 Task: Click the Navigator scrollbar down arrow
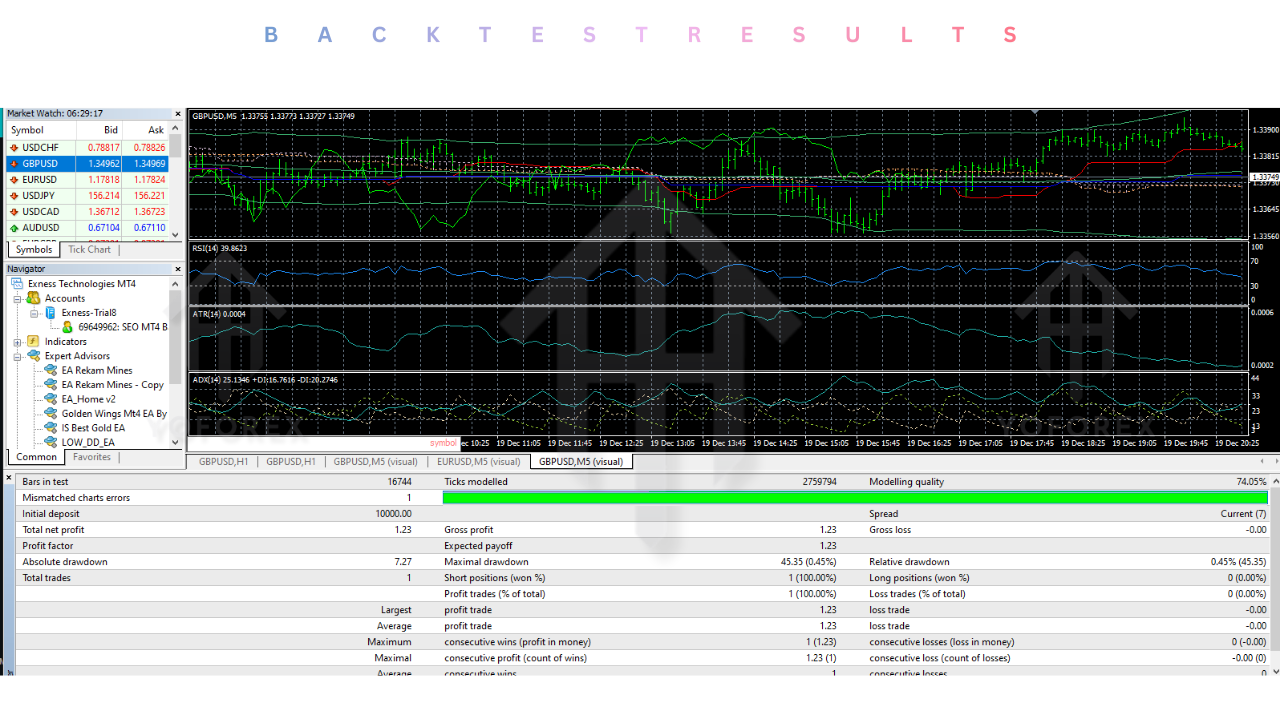(174, 443)
